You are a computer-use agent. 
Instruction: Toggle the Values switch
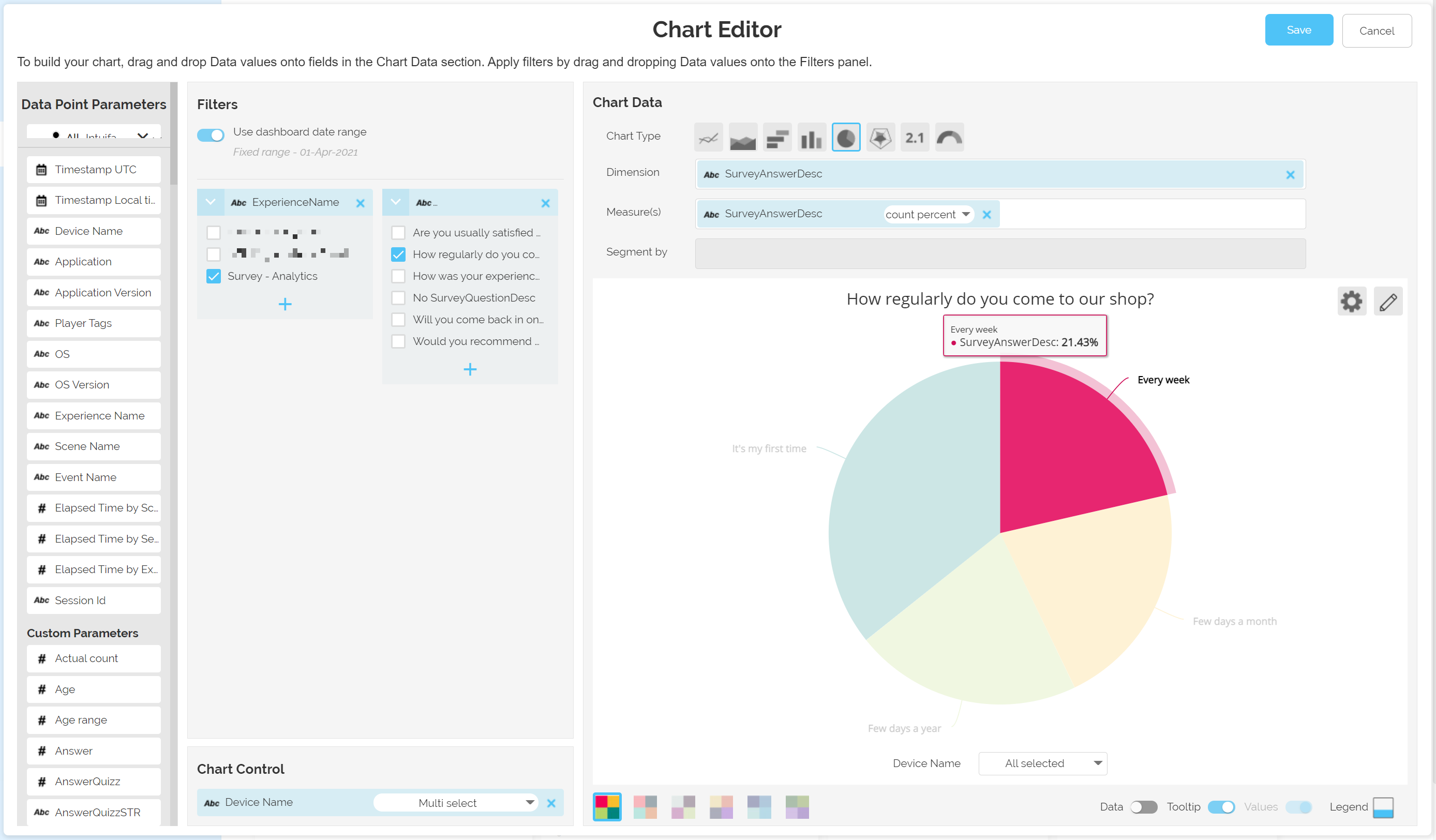(1299, 807)
